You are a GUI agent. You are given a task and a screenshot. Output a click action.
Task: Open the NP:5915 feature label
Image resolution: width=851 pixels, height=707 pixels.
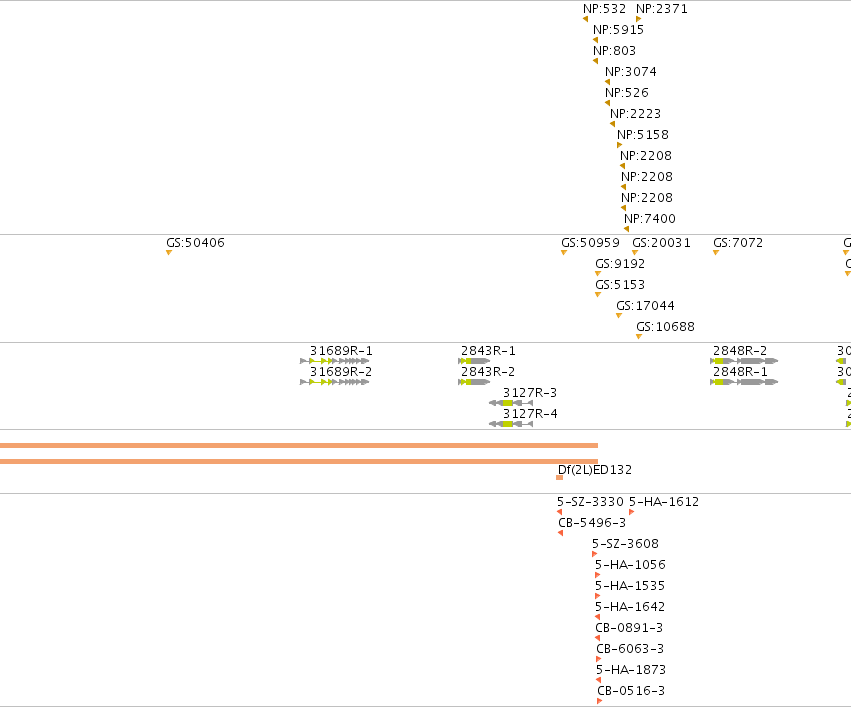pyautogui.click(x=618, y=30)
